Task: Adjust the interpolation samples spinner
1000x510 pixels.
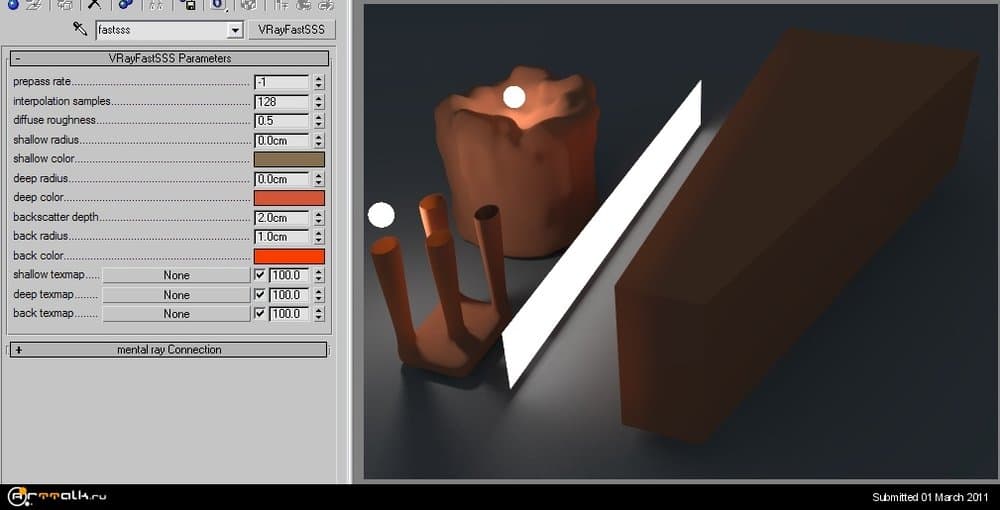Action: [x=318, y=101]
